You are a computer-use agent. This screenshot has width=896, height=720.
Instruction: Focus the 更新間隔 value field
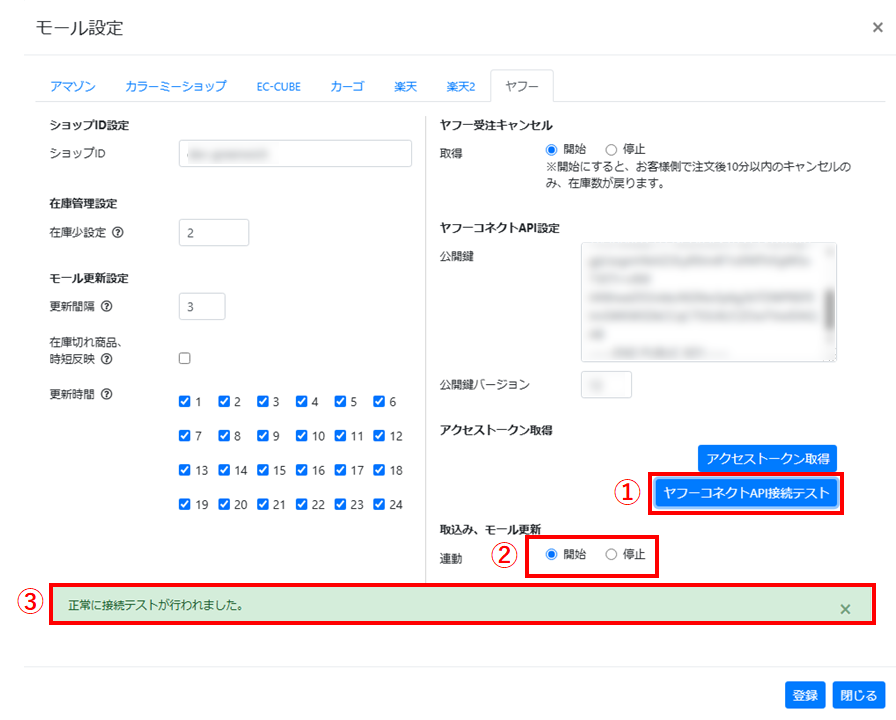[202, 306]
